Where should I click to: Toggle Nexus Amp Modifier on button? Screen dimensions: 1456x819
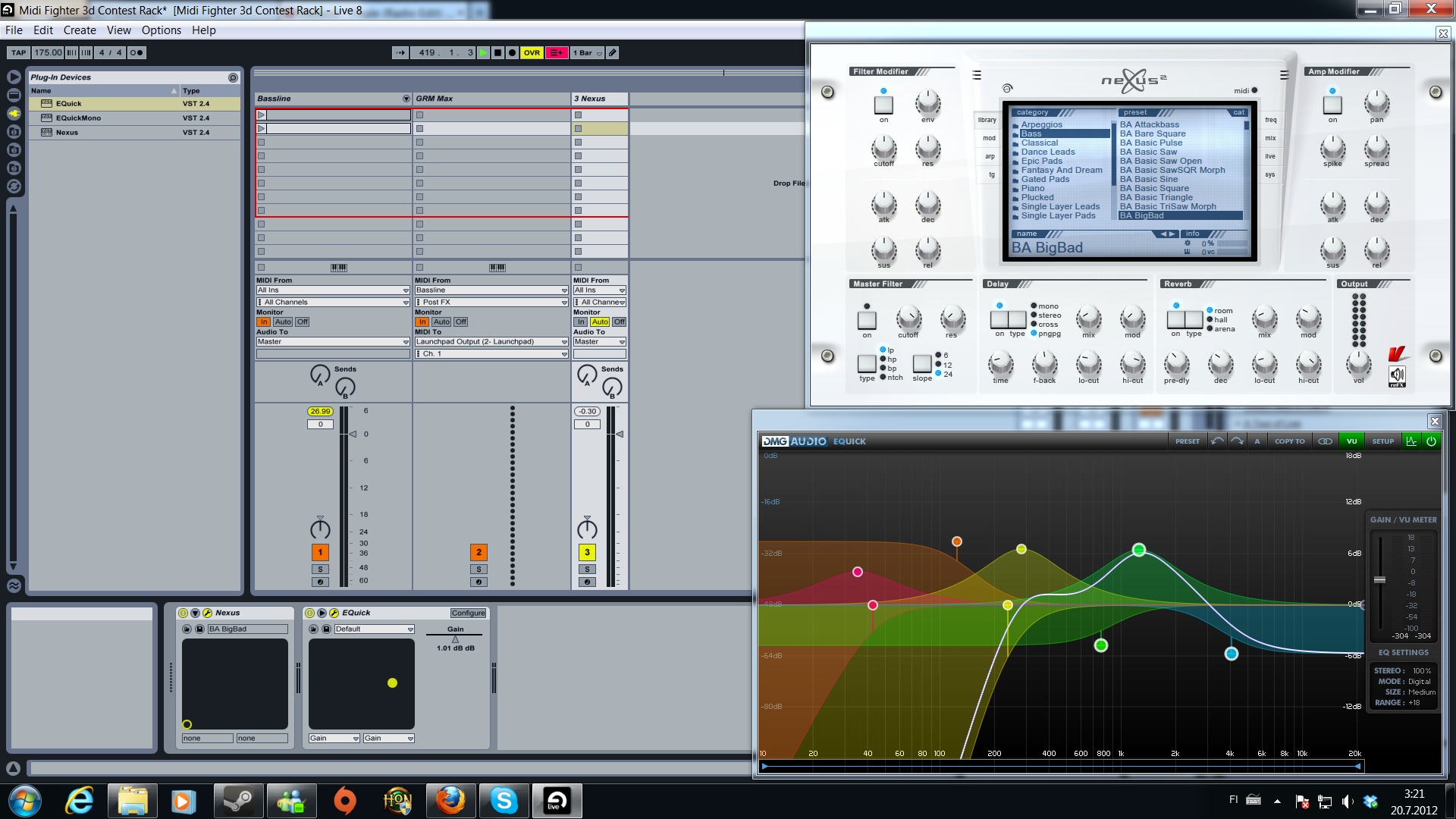(1332, 105)
